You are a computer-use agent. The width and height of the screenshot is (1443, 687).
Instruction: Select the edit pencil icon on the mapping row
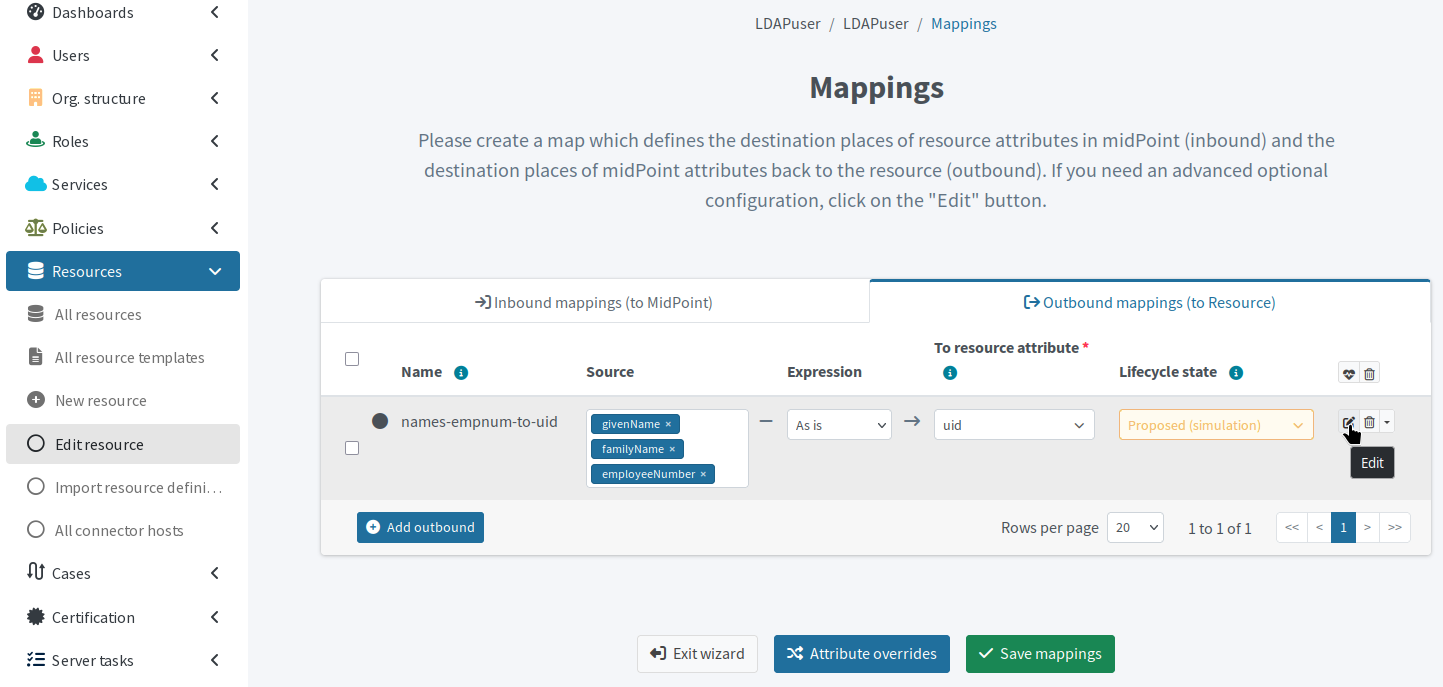point(1348,421)
